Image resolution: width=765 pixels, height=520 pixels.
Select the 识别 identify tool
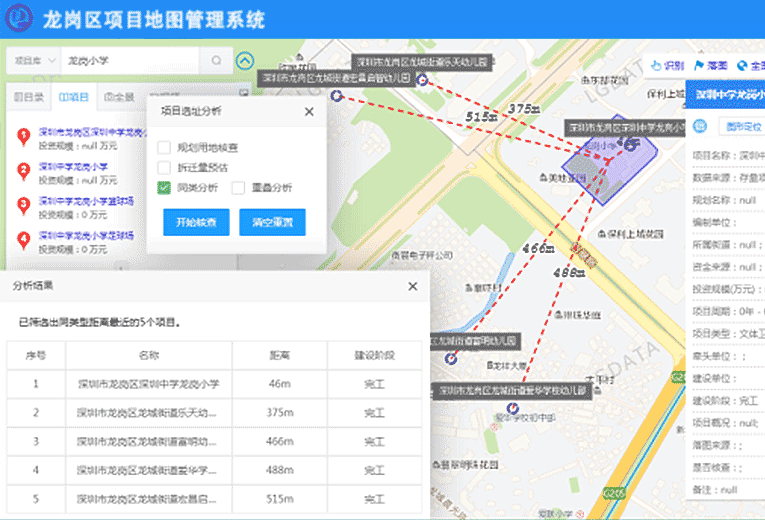(667, 66)
